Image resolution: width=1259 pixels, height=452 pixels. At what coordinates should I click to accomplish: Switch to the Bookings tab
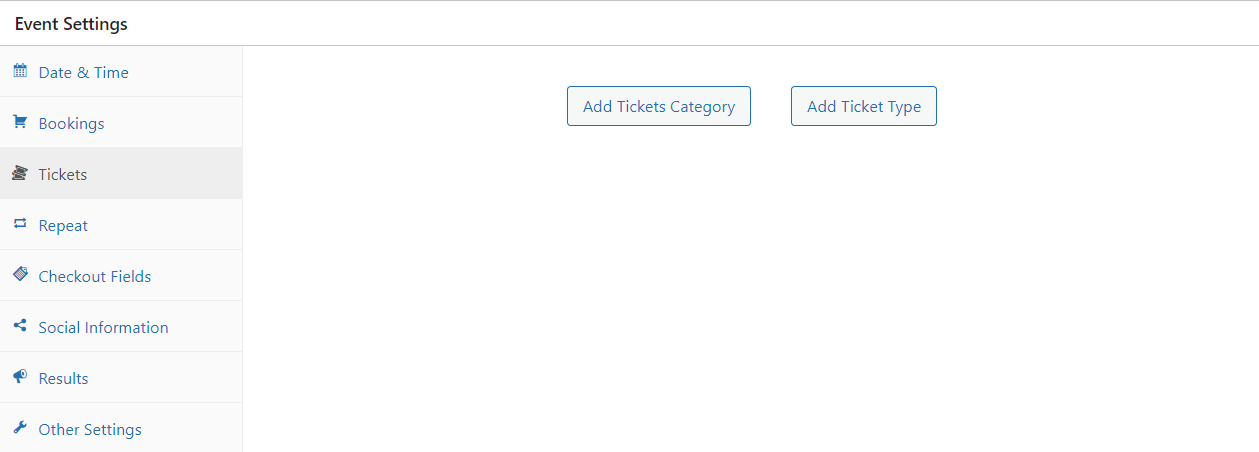tap(71, 124)
